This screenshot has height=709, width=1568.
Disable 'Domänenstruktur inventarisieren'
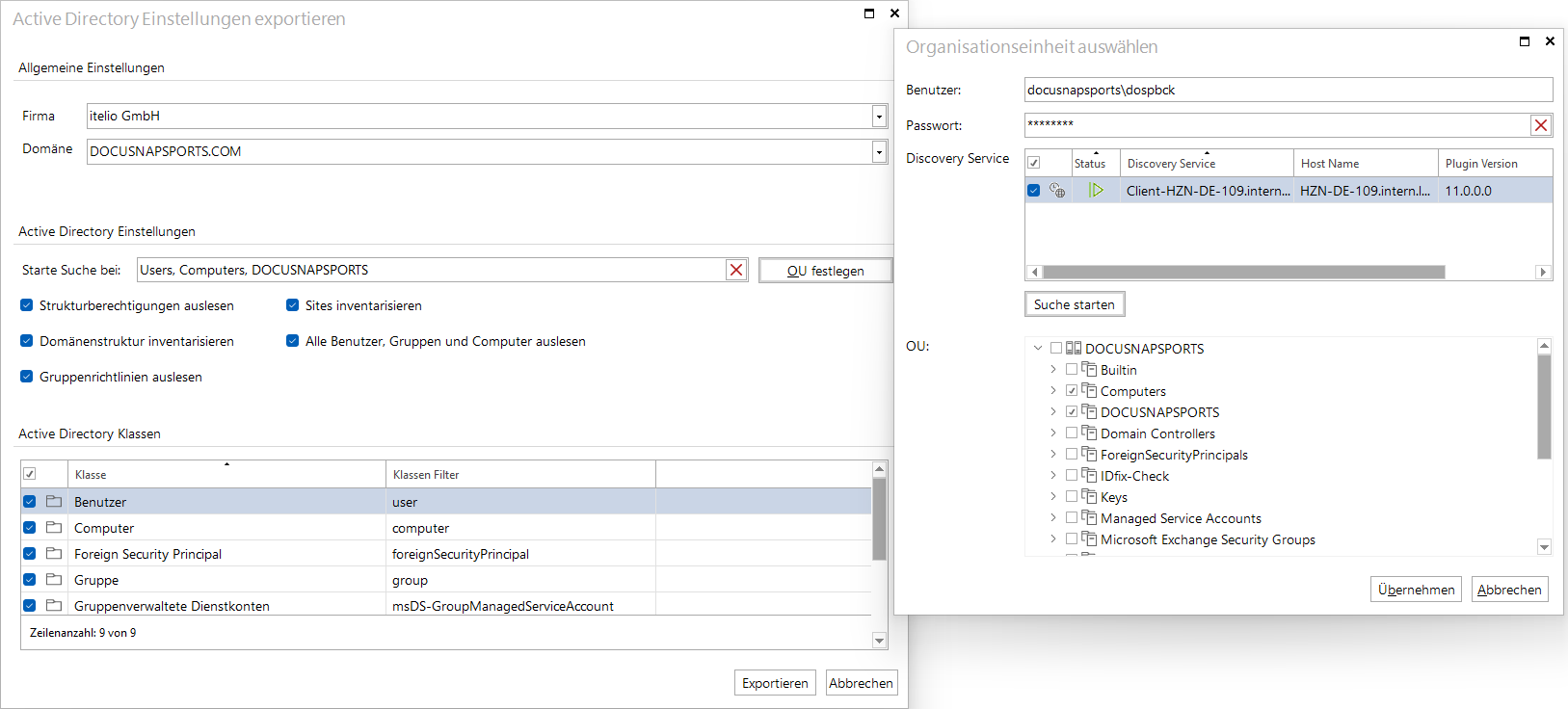pyautogui.click(x=27, y=341)
